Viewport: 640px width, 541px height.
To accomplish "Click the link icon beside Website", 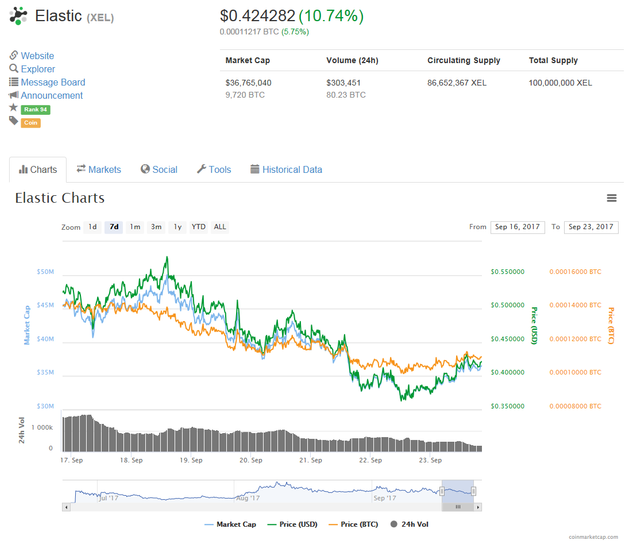I will (14, 55).
